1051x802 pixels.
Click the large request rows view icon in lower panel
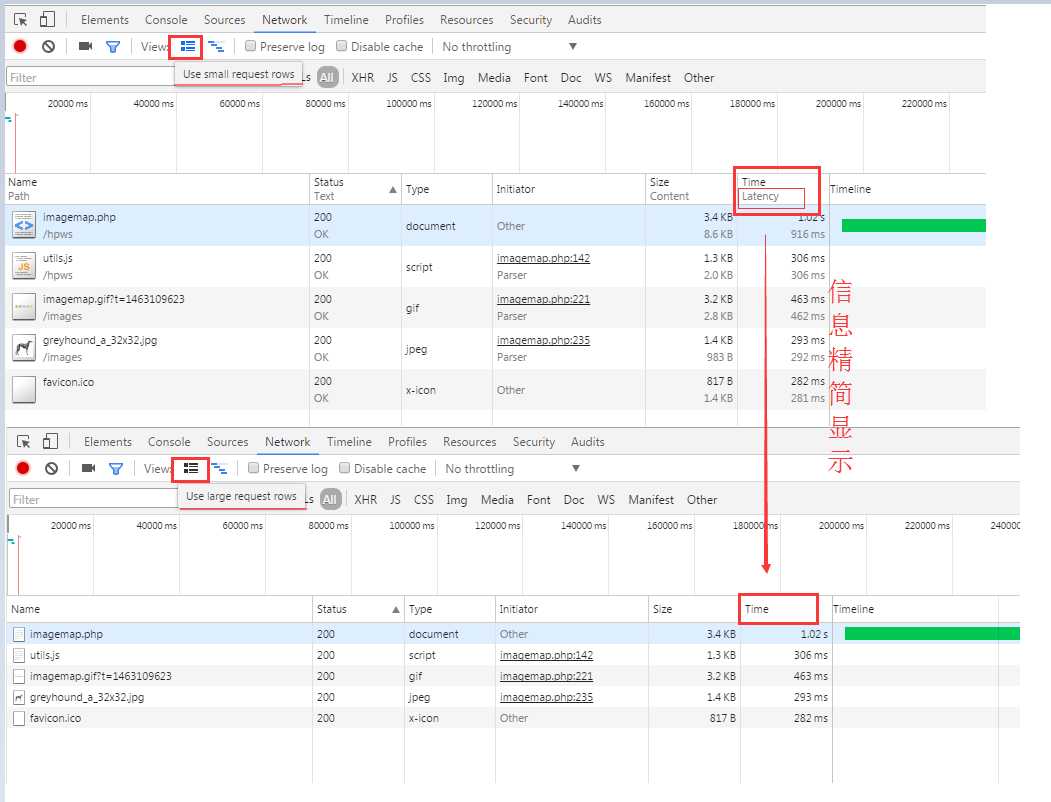click(191, 468)
